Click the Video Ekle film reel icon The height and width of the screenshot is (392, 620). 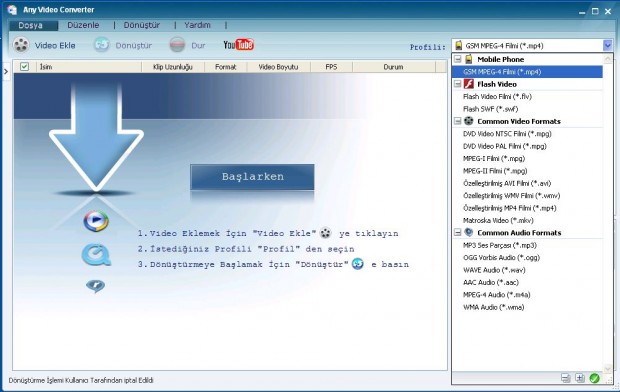tap(21, 45)
